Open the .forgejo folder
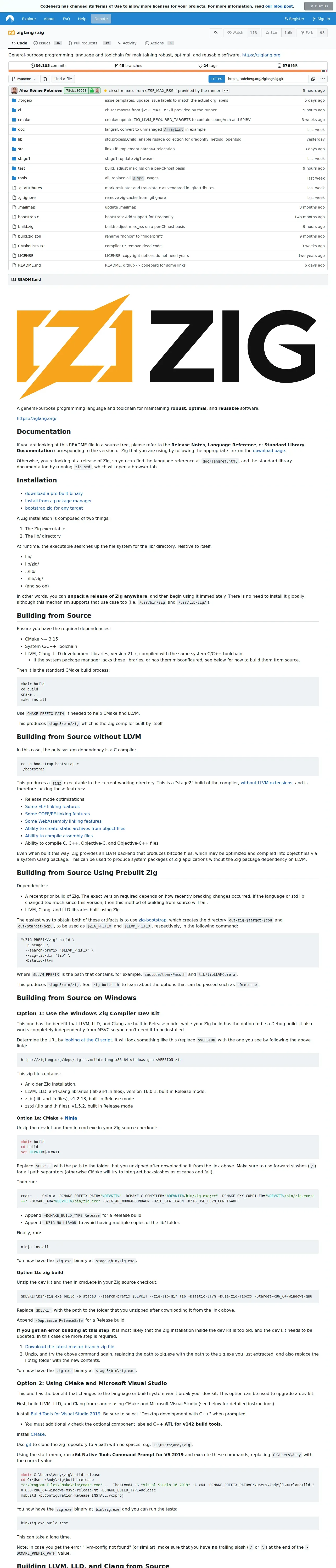 [x=25, y=100]
